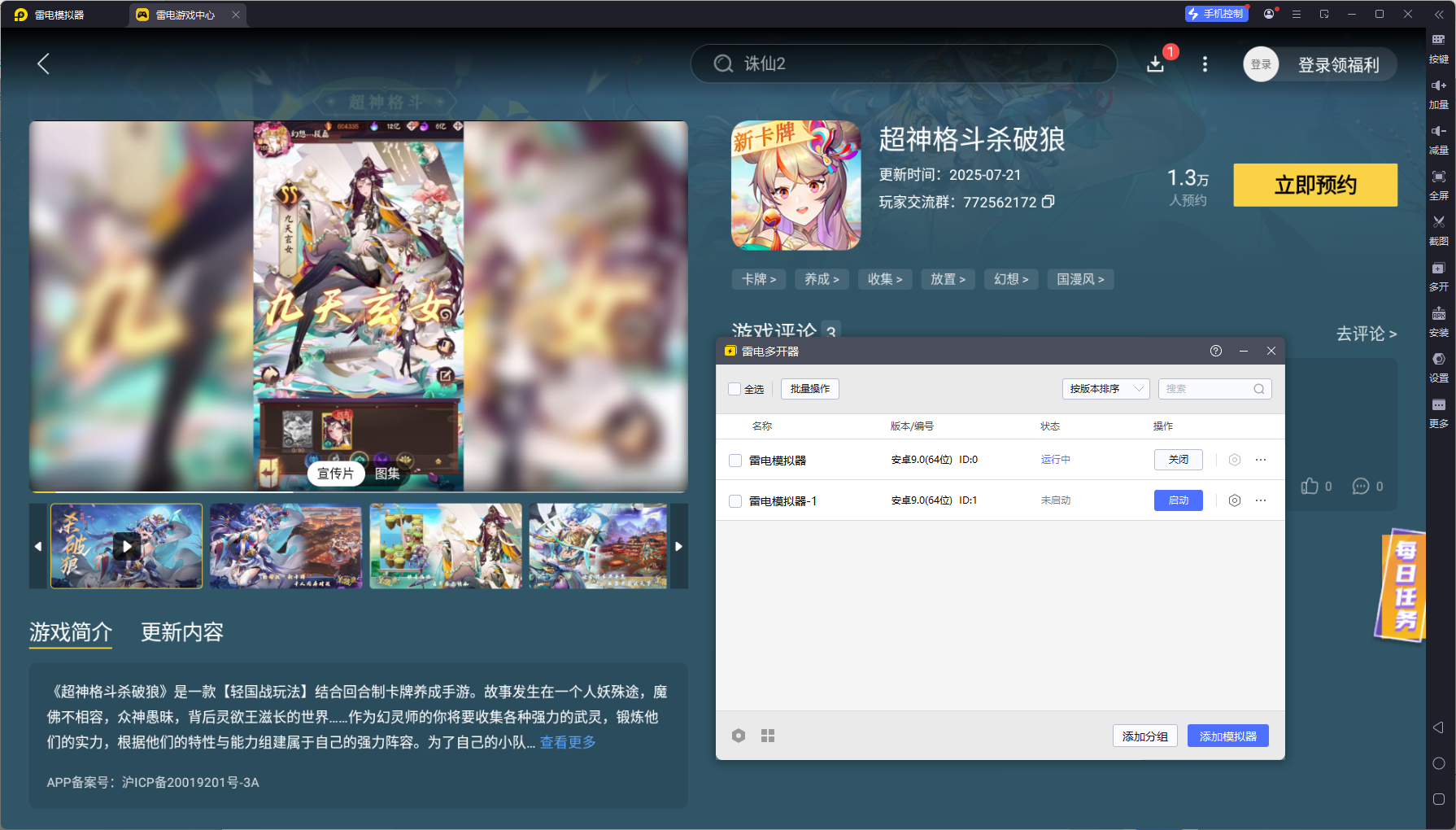Viewport: 1456px width, 830px height.
Task: Open user account icon in title bar
Action: 1269,14
